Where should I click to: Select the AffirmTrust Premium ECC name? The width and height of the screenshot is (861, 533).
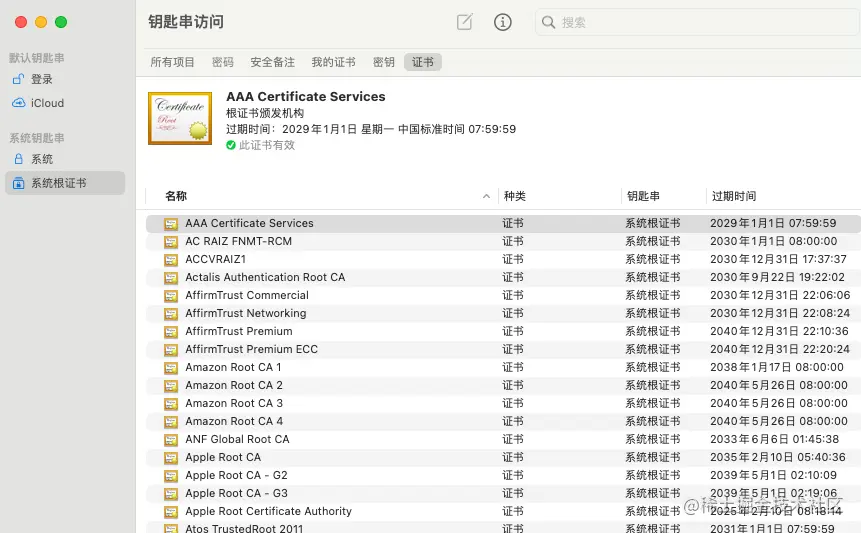251,349
